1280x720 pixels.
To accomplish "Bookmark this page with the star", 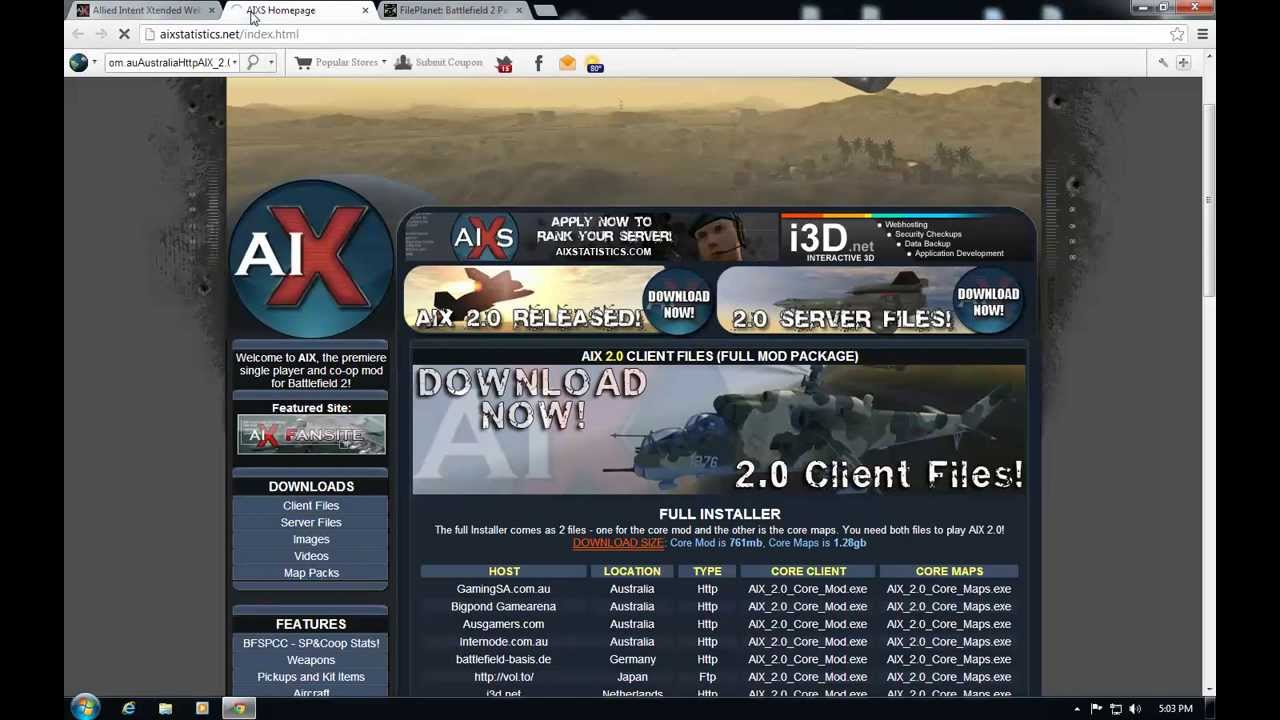I will click(x=1177, y=34).
